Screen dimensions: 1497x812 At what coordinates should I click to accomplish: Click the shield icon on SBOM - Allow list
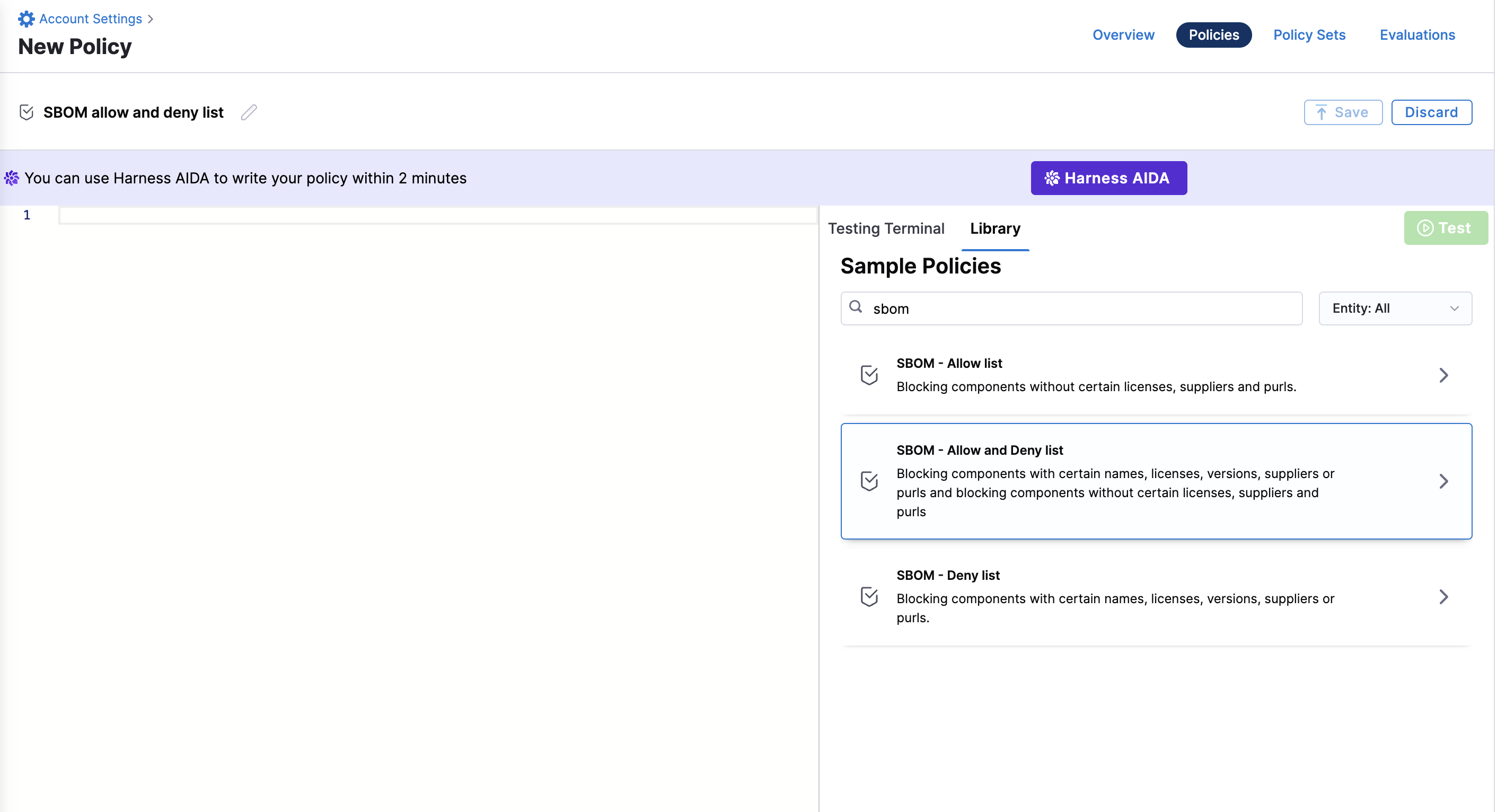868,375
